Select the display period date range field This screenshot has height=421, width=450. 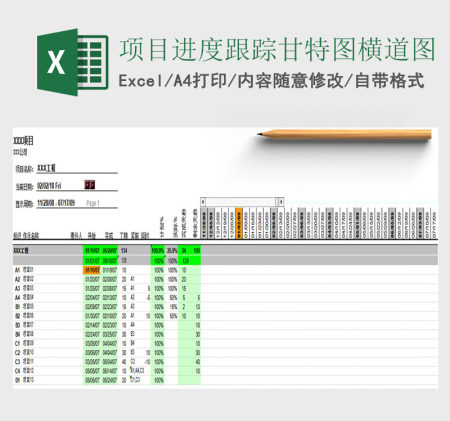click(56, 203)
